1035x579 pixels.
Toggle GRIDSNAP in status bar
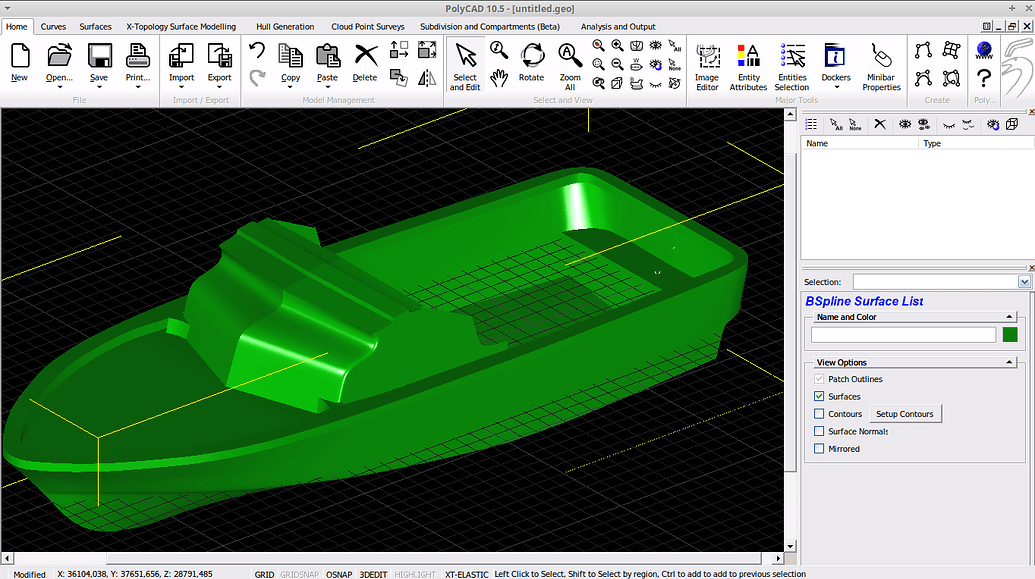pos(299,574)
